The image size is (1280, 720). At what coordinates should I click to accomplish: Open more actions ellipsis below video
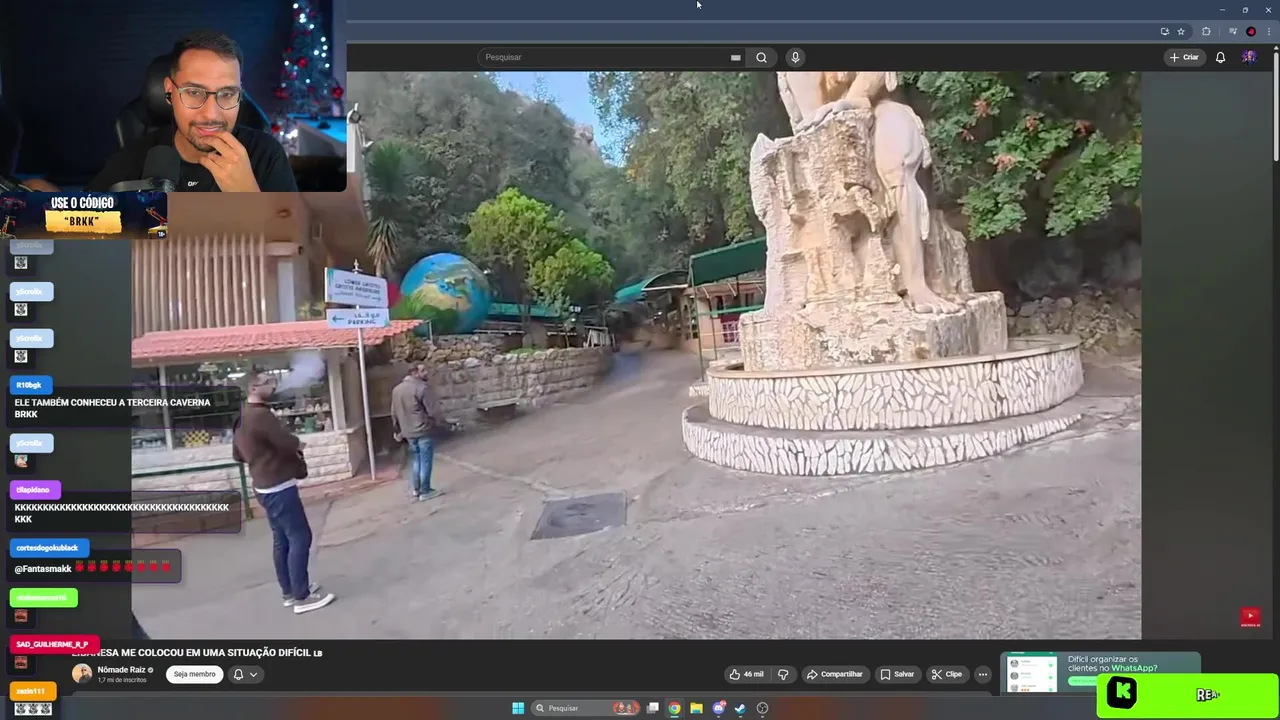(982, 674)
